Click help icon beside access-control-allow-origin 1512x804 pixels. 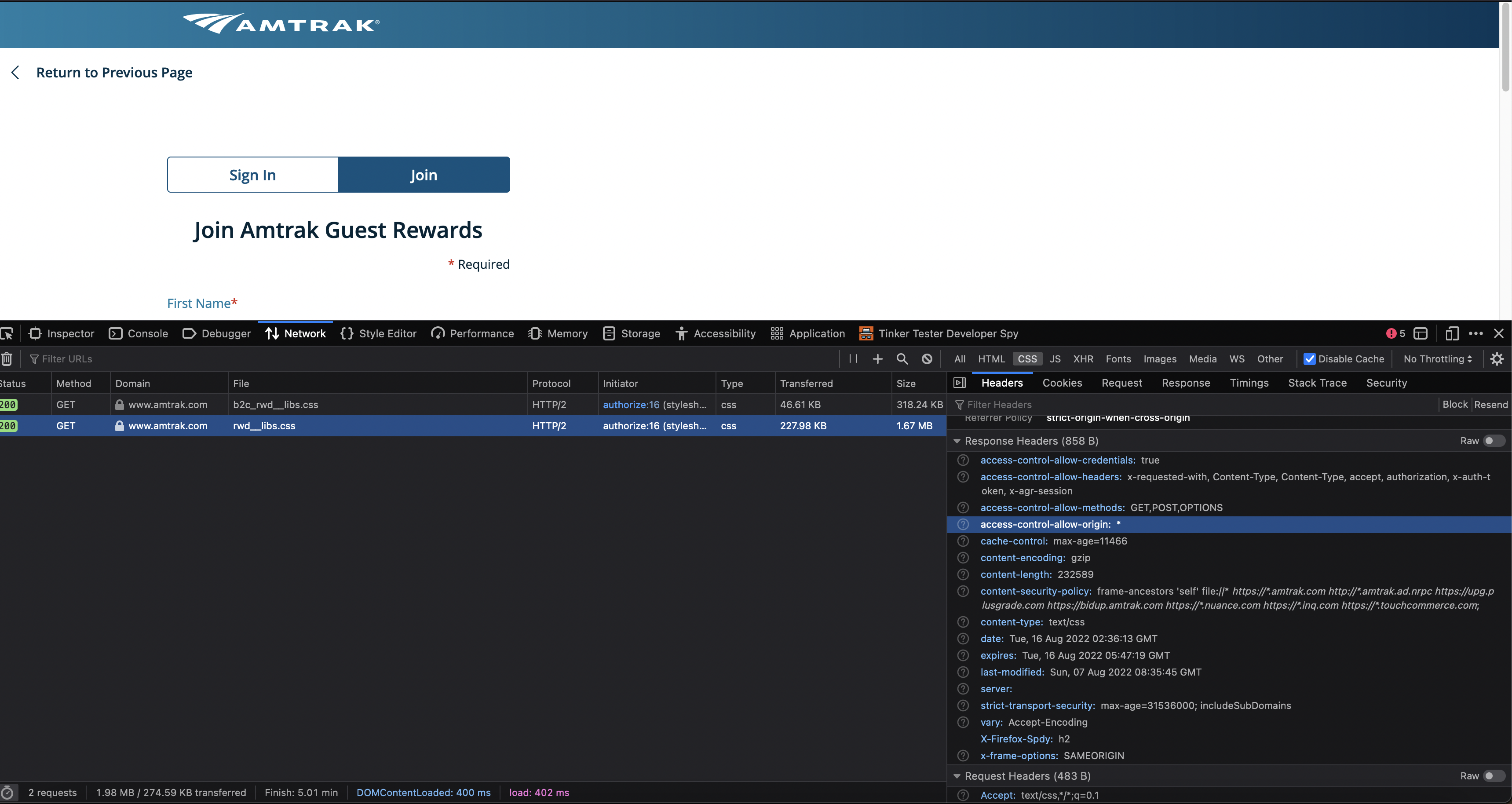pyautogui.click(x=963, y=525)
